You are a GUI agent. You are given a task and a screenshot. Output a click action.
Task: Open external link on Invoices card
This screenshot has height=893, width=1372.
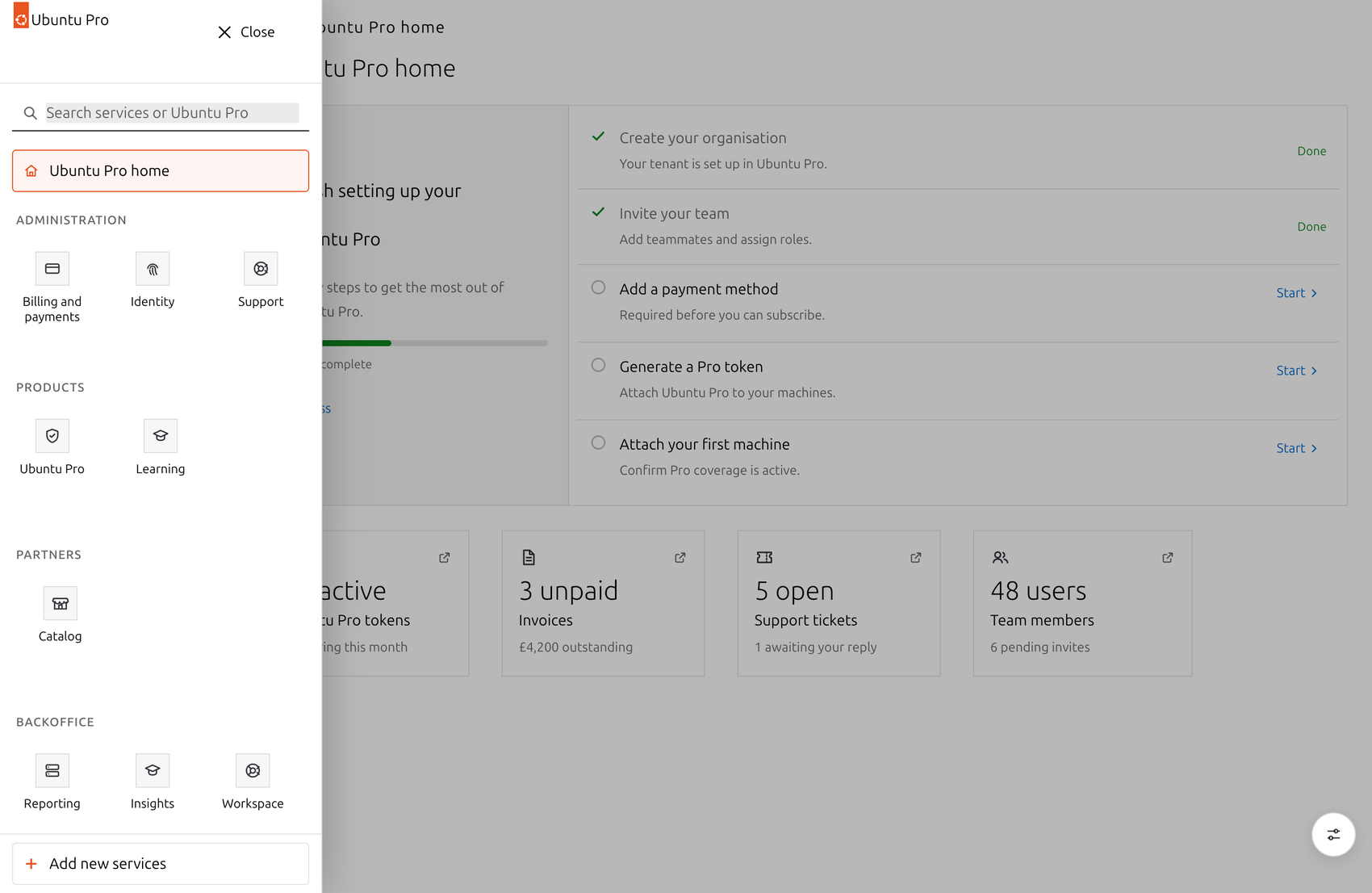tap(680, 557)
